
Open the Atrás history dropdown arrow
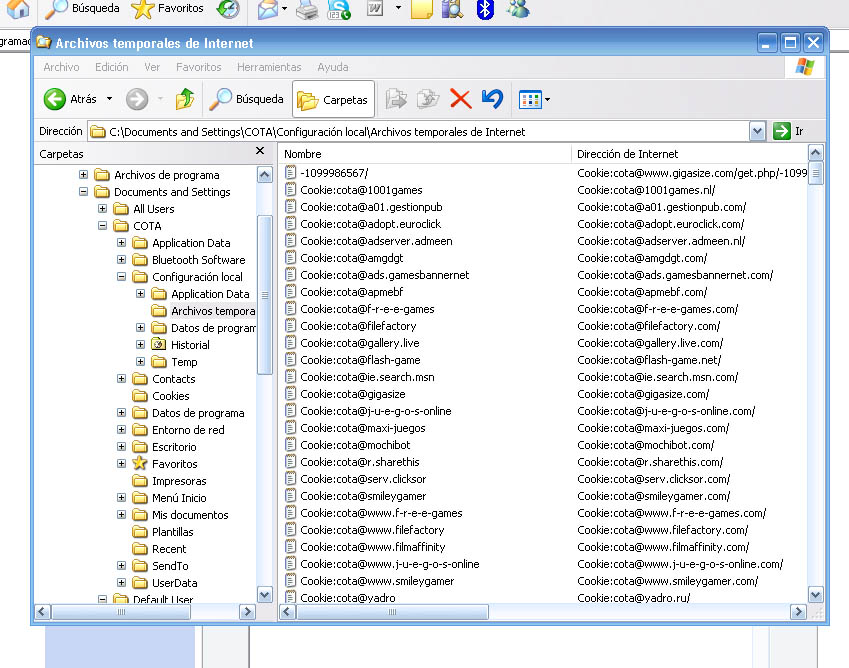point(109,99)
